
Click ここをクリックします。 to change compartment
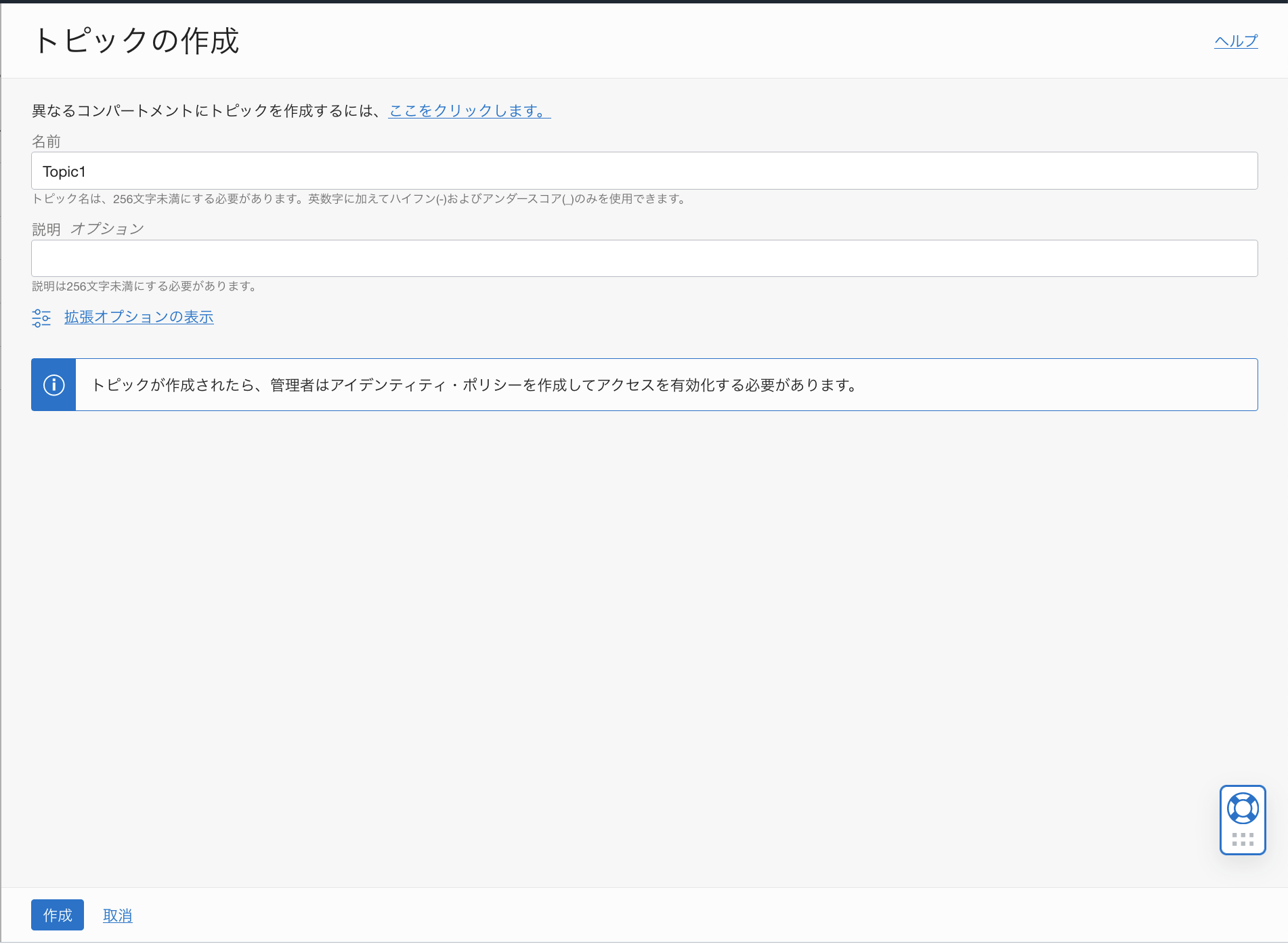pos(469,111)
